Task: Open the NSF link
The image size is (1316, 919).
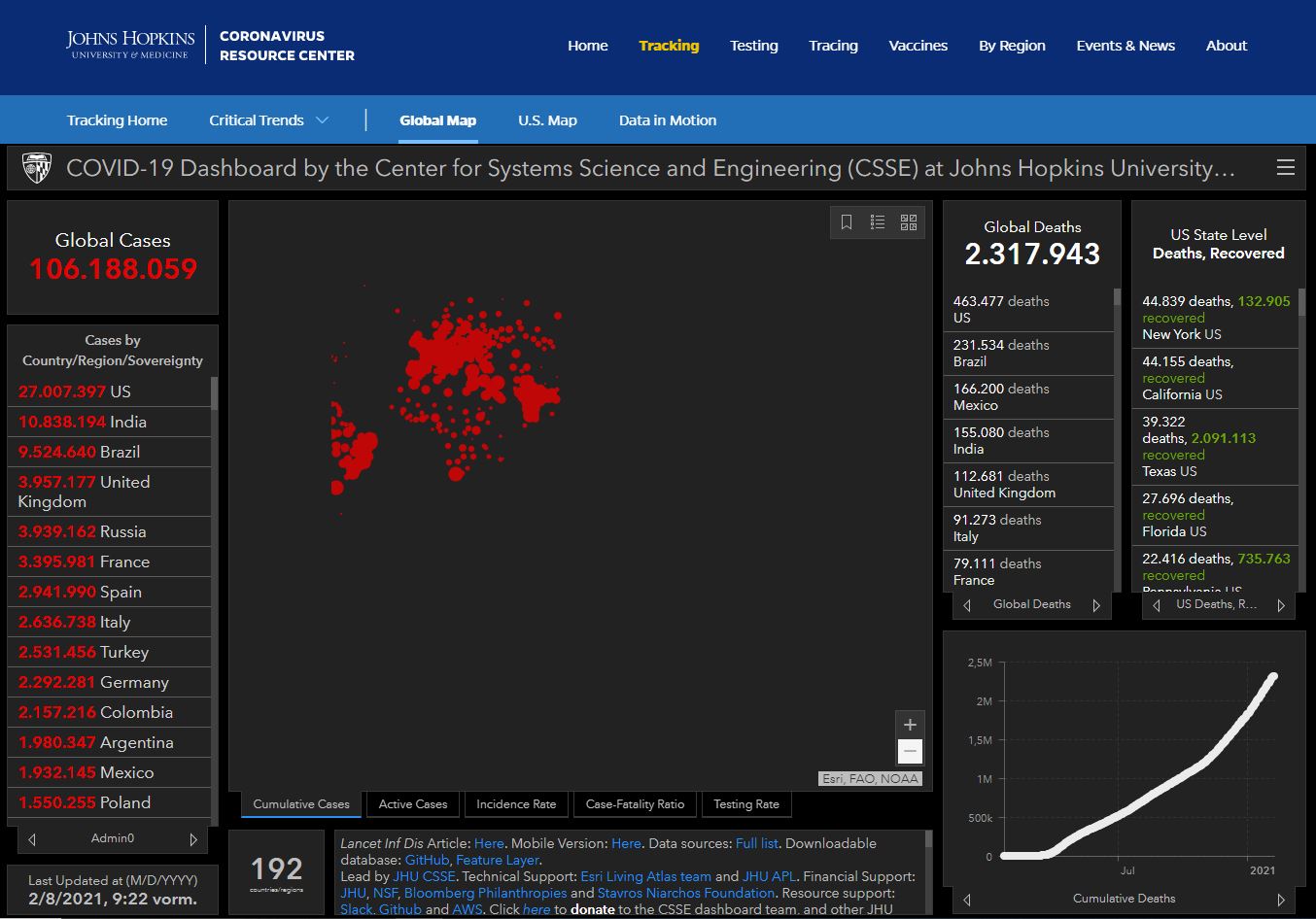Action: pyautogui.click(x=385, y=893)
